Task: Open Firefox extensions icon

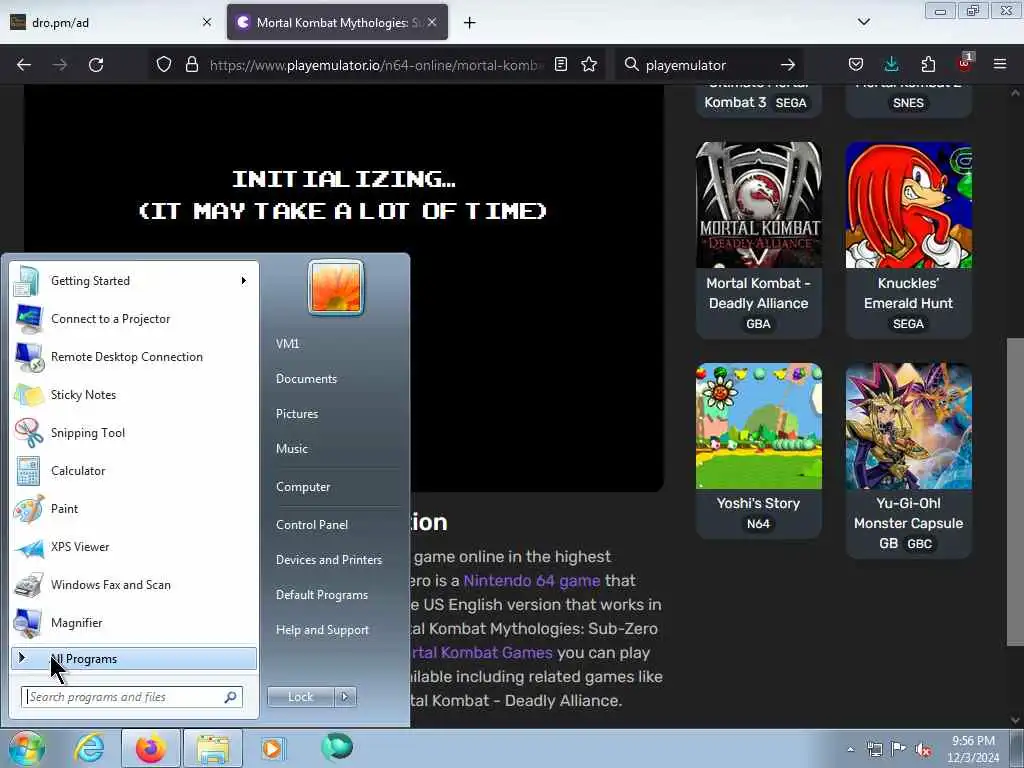Action: pos(928,64)
